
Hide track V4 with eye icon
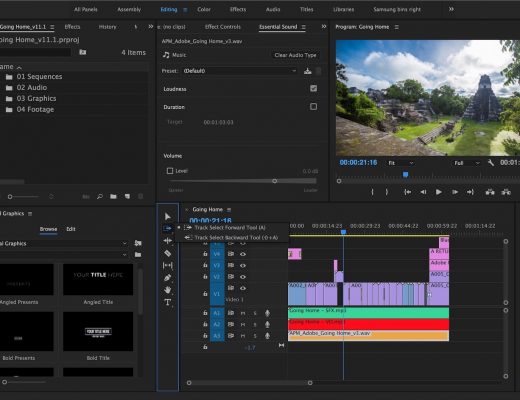pyautogui.click(x=243, y=254)
